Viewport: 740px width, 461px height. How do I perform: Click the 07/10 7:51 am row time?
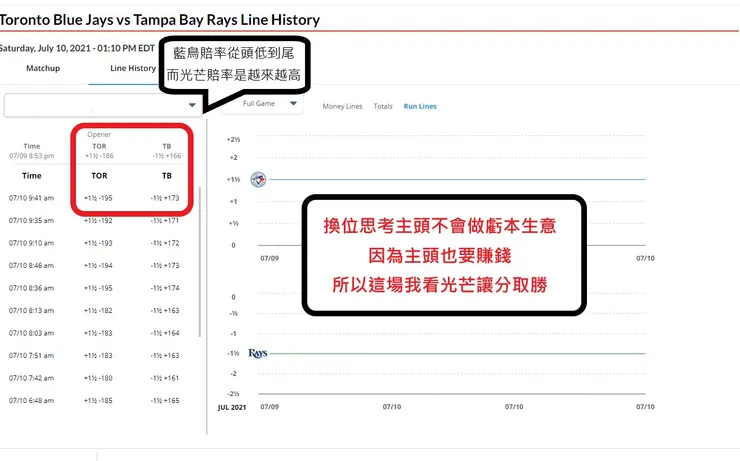pyautogui.click(x=31, y=355)
